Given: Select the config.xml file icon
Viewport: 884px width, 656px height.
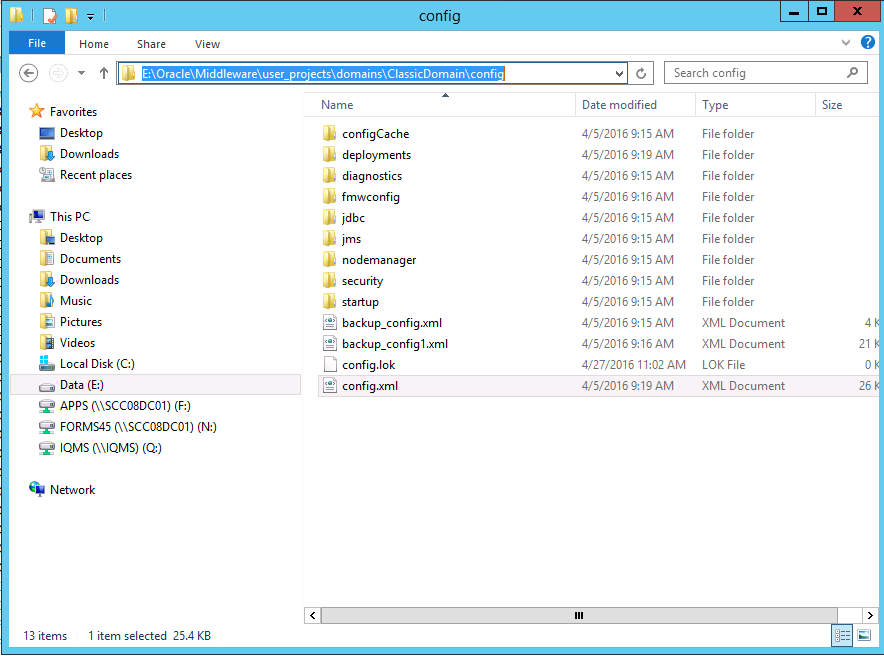Looking at the screenshot, I should point(330,385).
